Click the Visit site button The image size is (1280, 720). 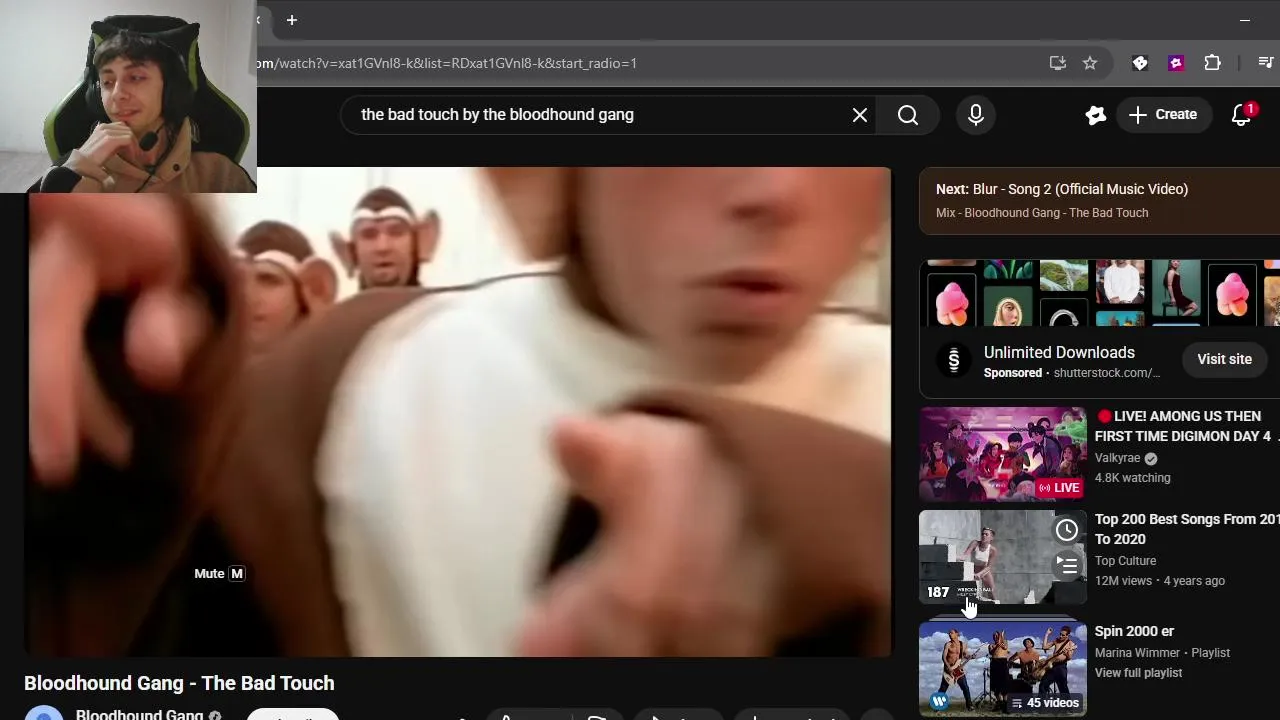point(1224,359)
